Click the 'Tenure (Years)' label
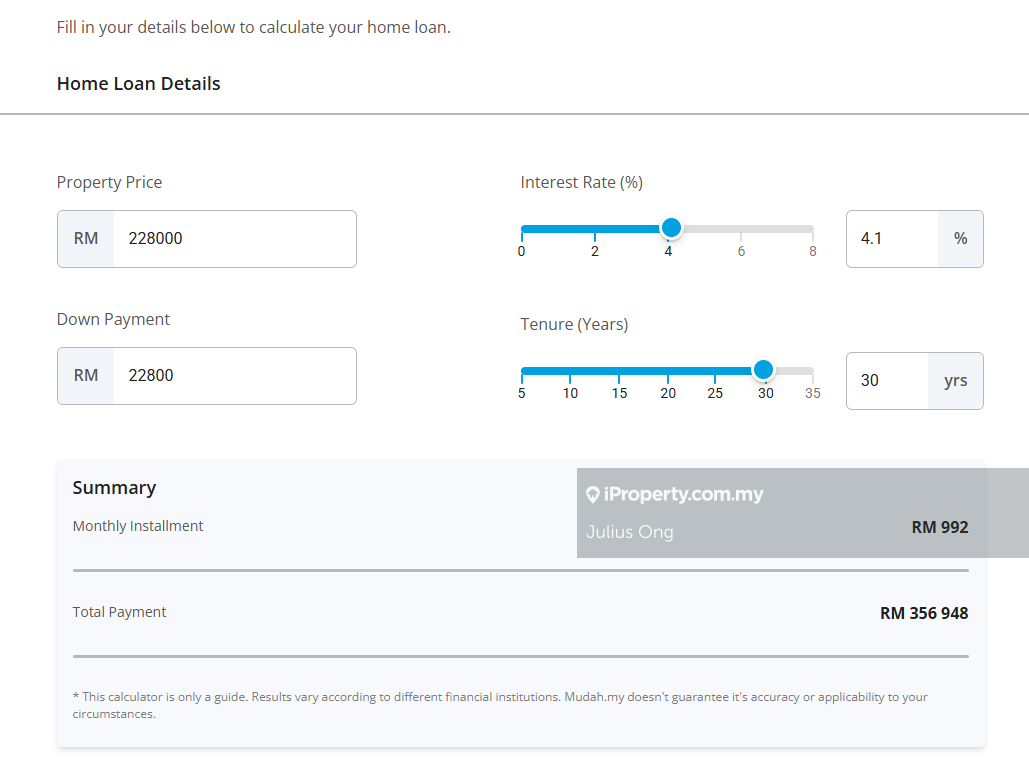This screenshot has height=781, width=1029. (574, 324)
